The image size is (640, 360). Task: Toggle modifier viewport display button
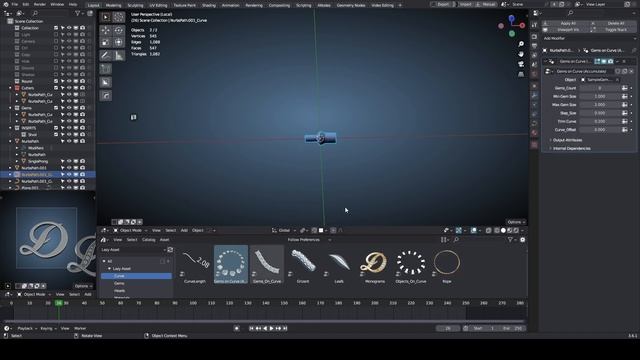pyautogui.click(x=604, y=61)
